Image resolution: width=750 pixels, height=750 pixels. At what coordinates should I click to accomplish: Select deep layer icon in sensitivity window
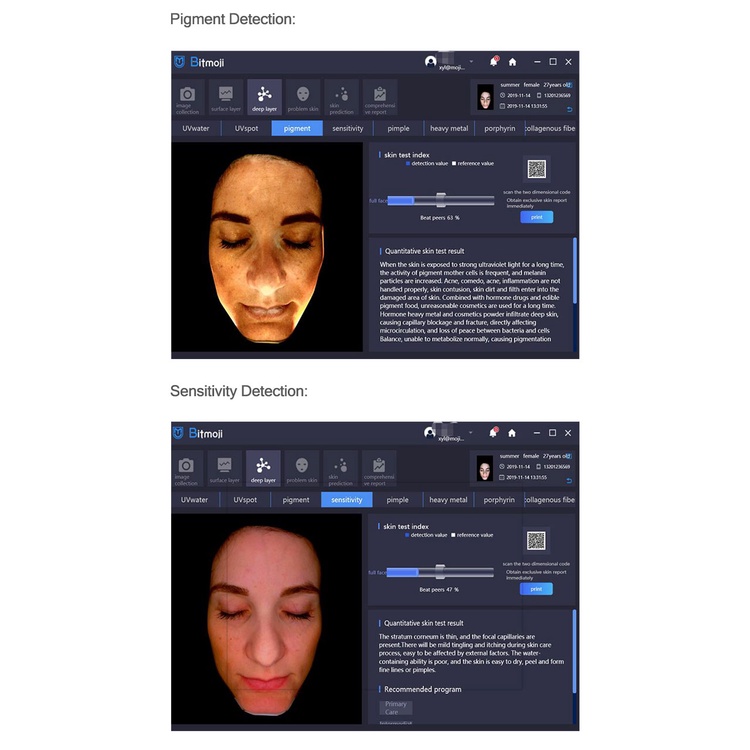(x=263, y=470)
